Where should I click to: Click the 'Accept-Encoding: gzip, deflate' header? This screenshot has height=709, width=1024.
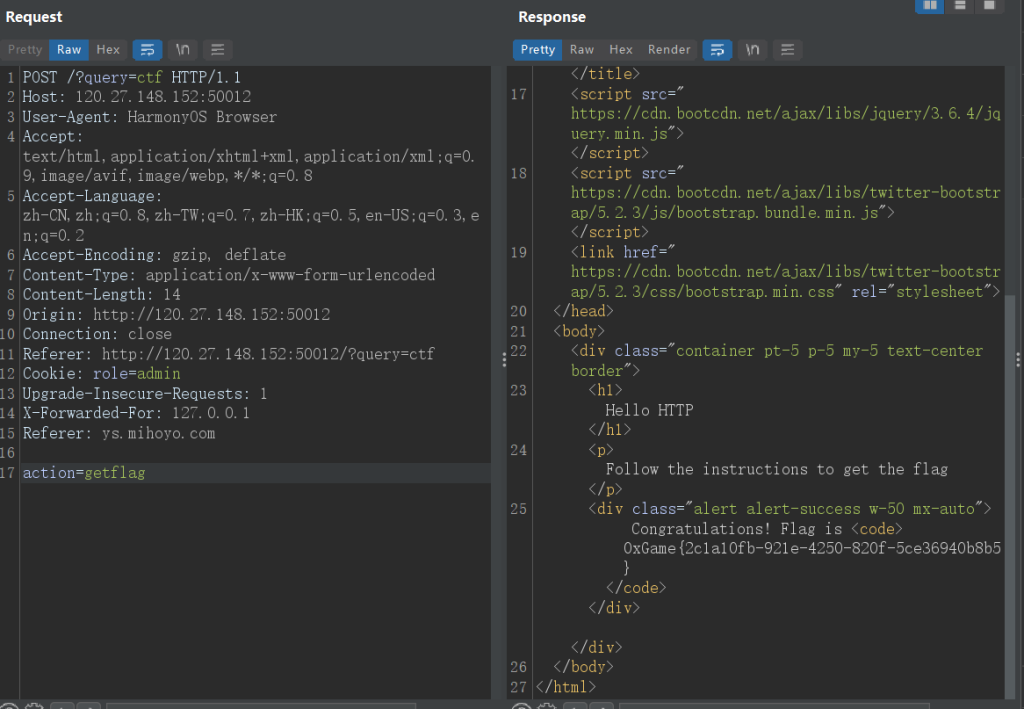[155, 255]
